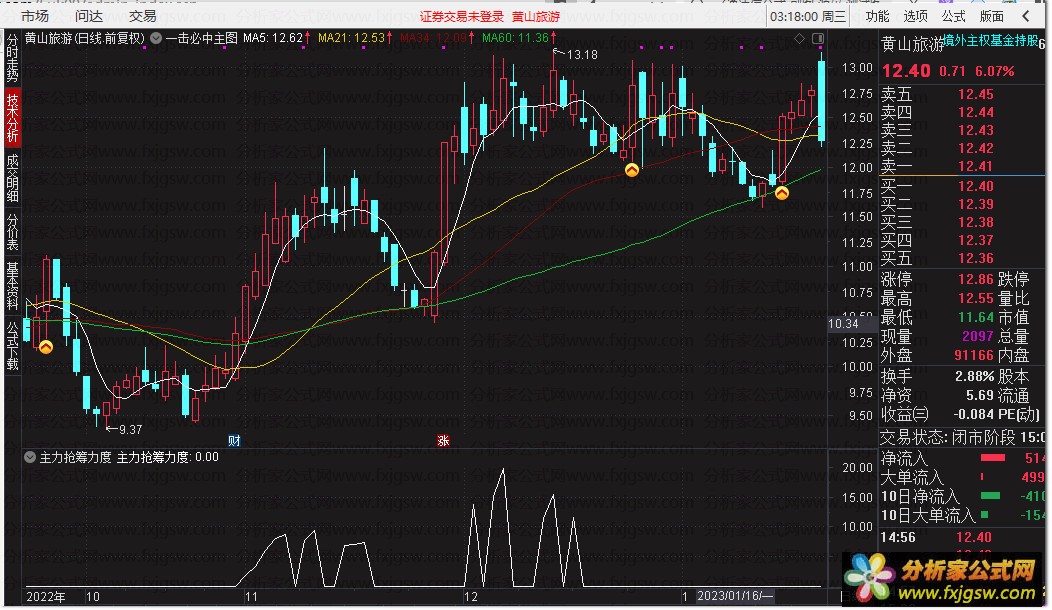
Task: Click the 买五 12.36 order row
Action: [937, 259]
